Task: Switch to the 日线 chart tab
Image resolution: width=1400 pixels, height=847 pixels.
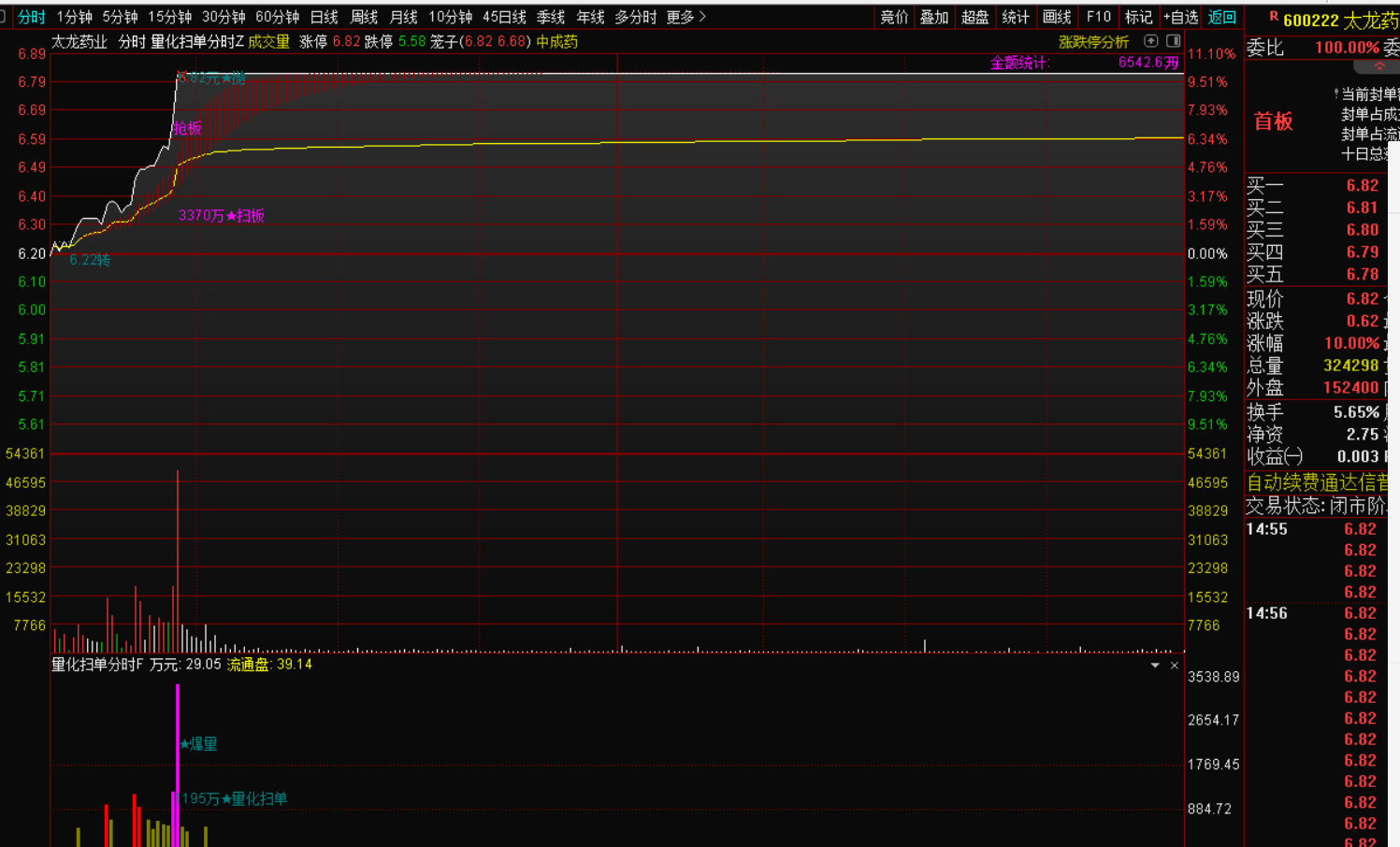Action: click(x=324, y=17)
